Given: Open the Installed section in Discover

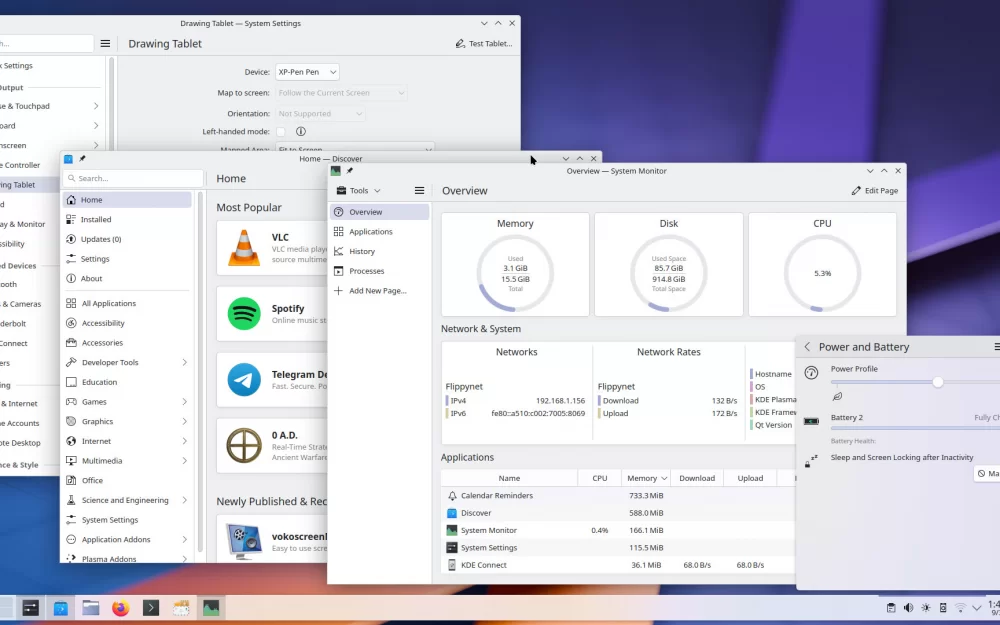Looking at the screenshot, I should 96,219.
